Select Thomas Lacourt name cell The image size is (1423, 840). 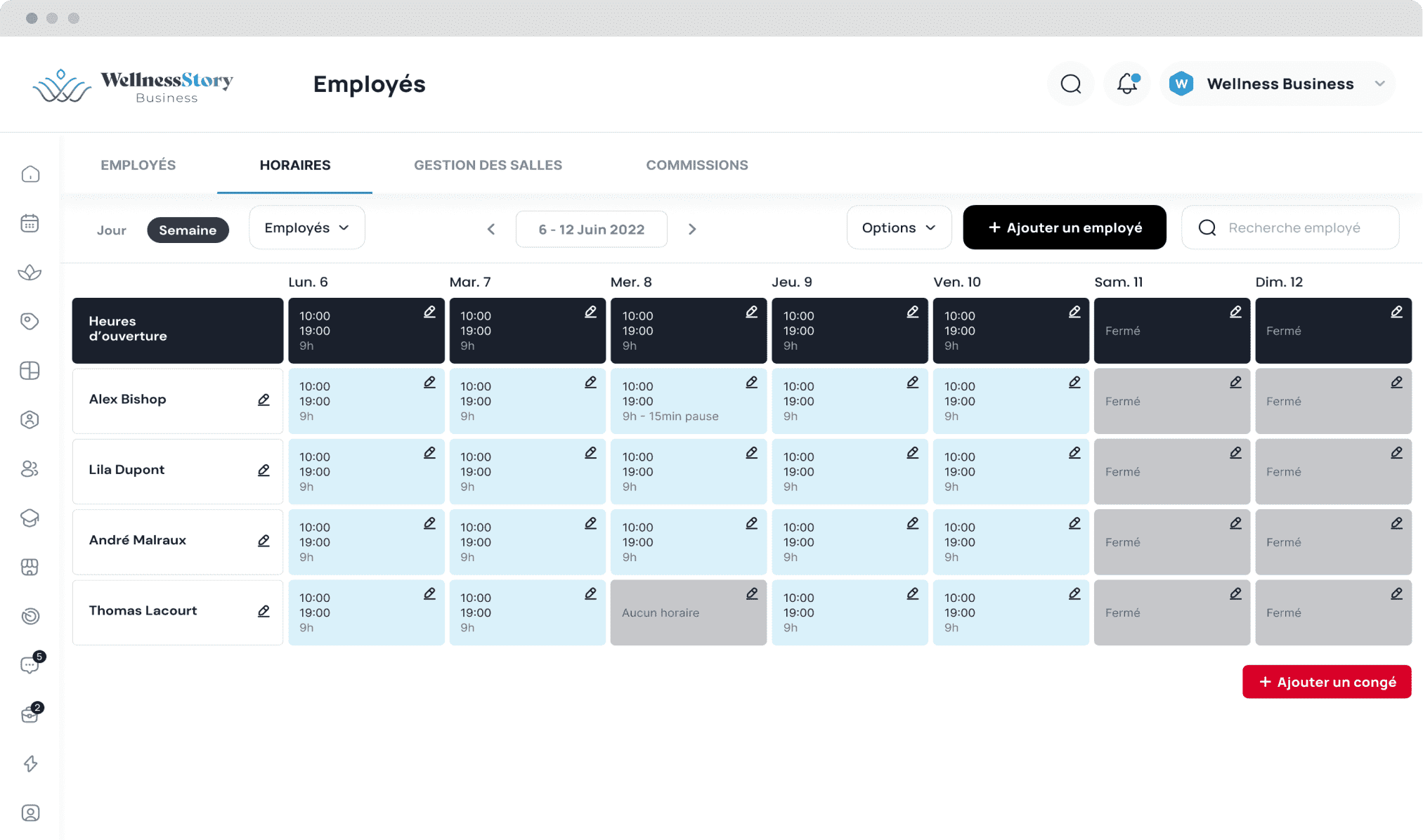point(178,612)
